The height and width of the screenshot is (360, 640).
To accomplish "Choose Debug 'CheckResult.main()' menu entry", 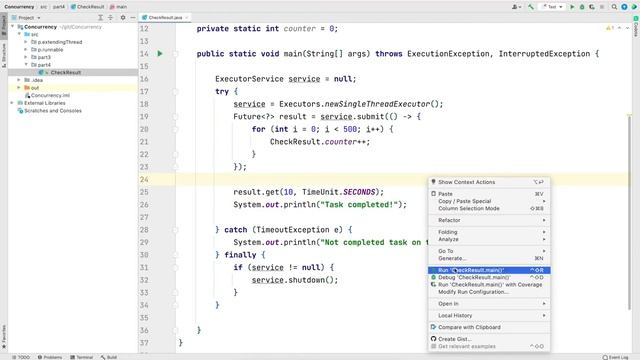I will click(489, 278).
